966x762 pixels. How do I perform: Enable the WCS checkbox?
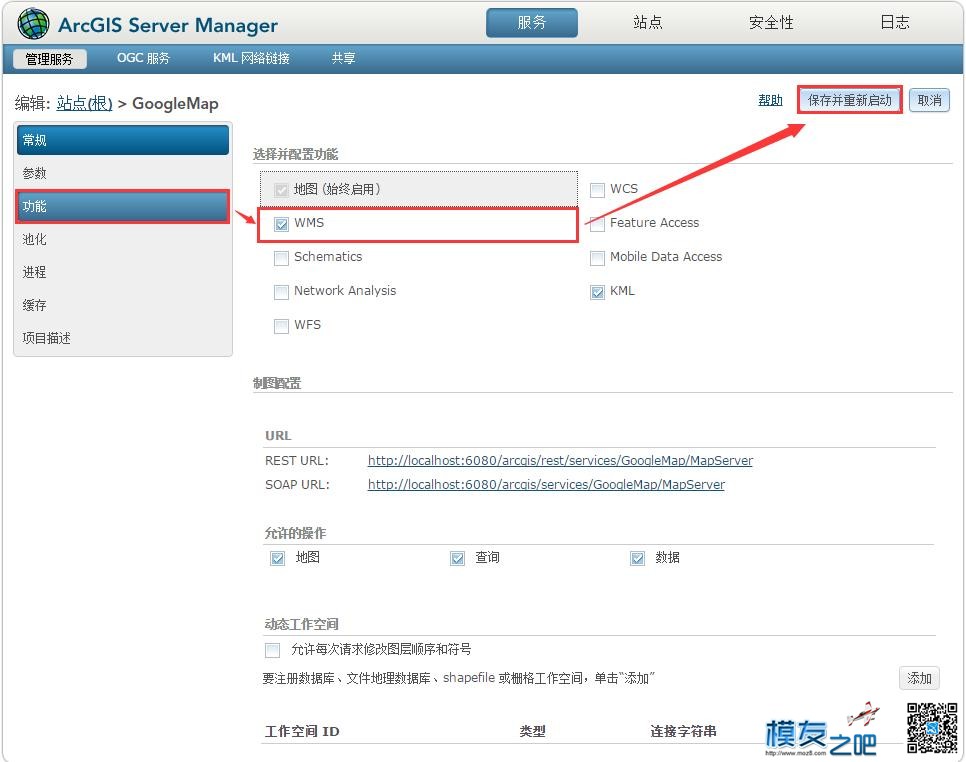(597, 190)
